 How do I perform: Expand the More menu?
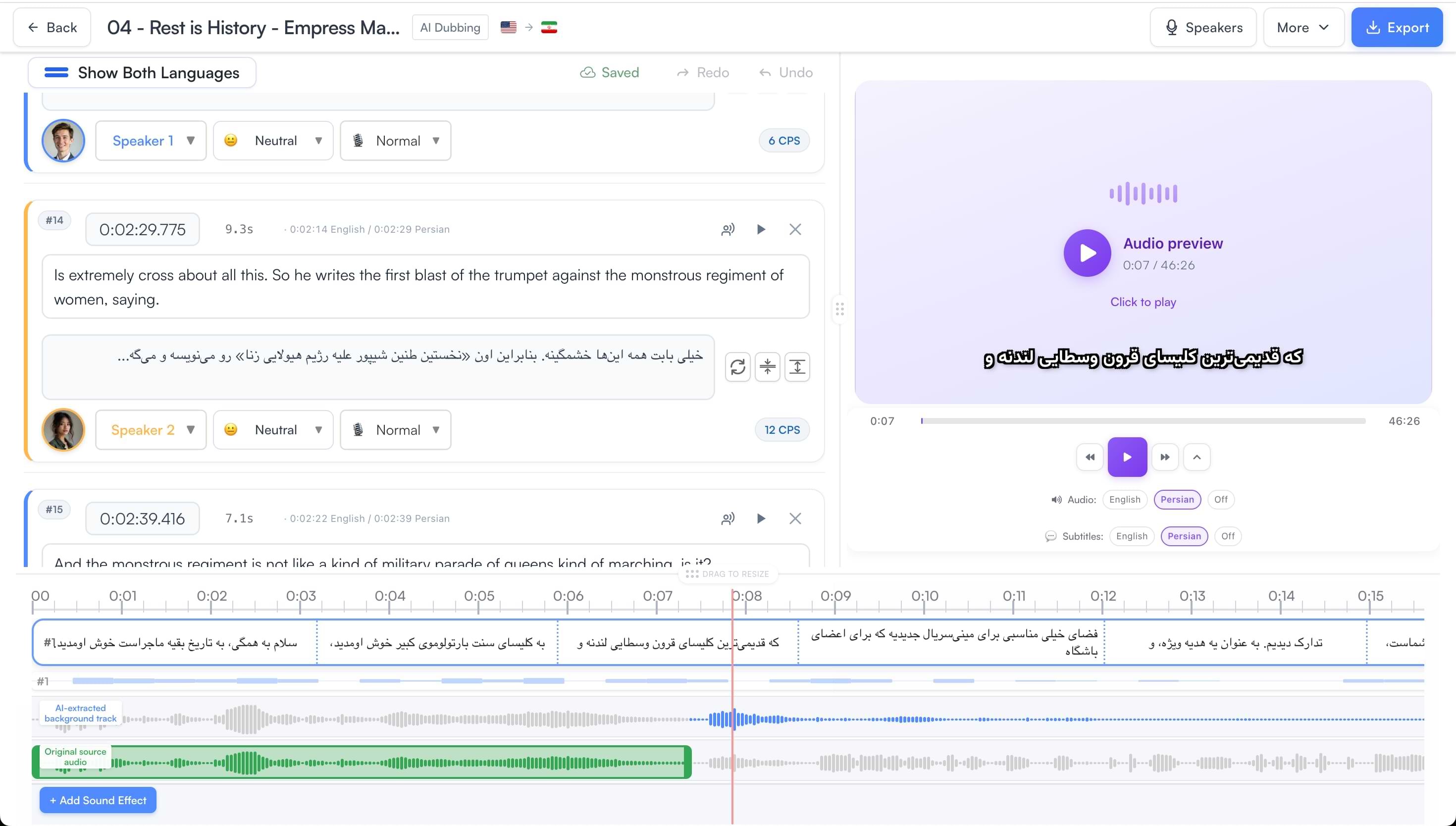(x=1303, y=27)
